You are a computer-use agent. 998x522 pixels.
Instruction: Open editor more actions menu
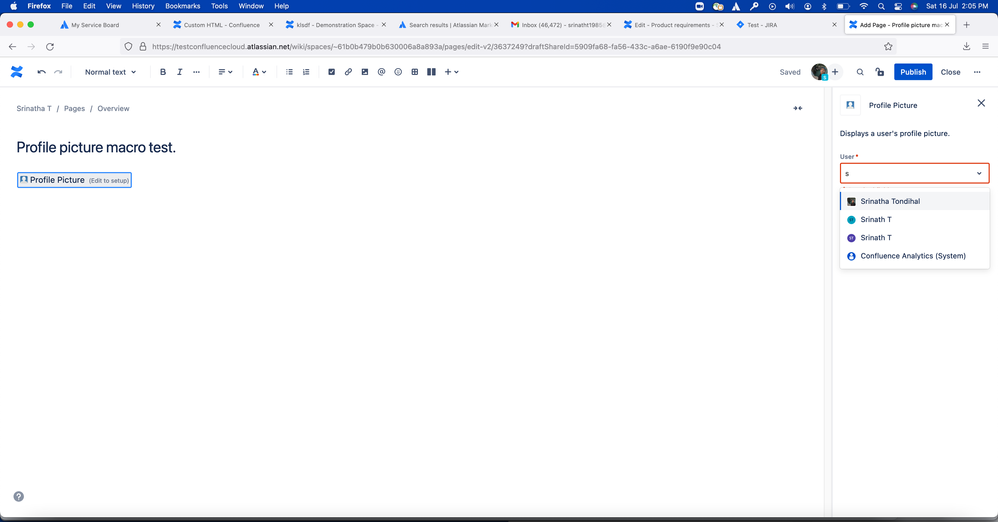click(x=977, y=72)
